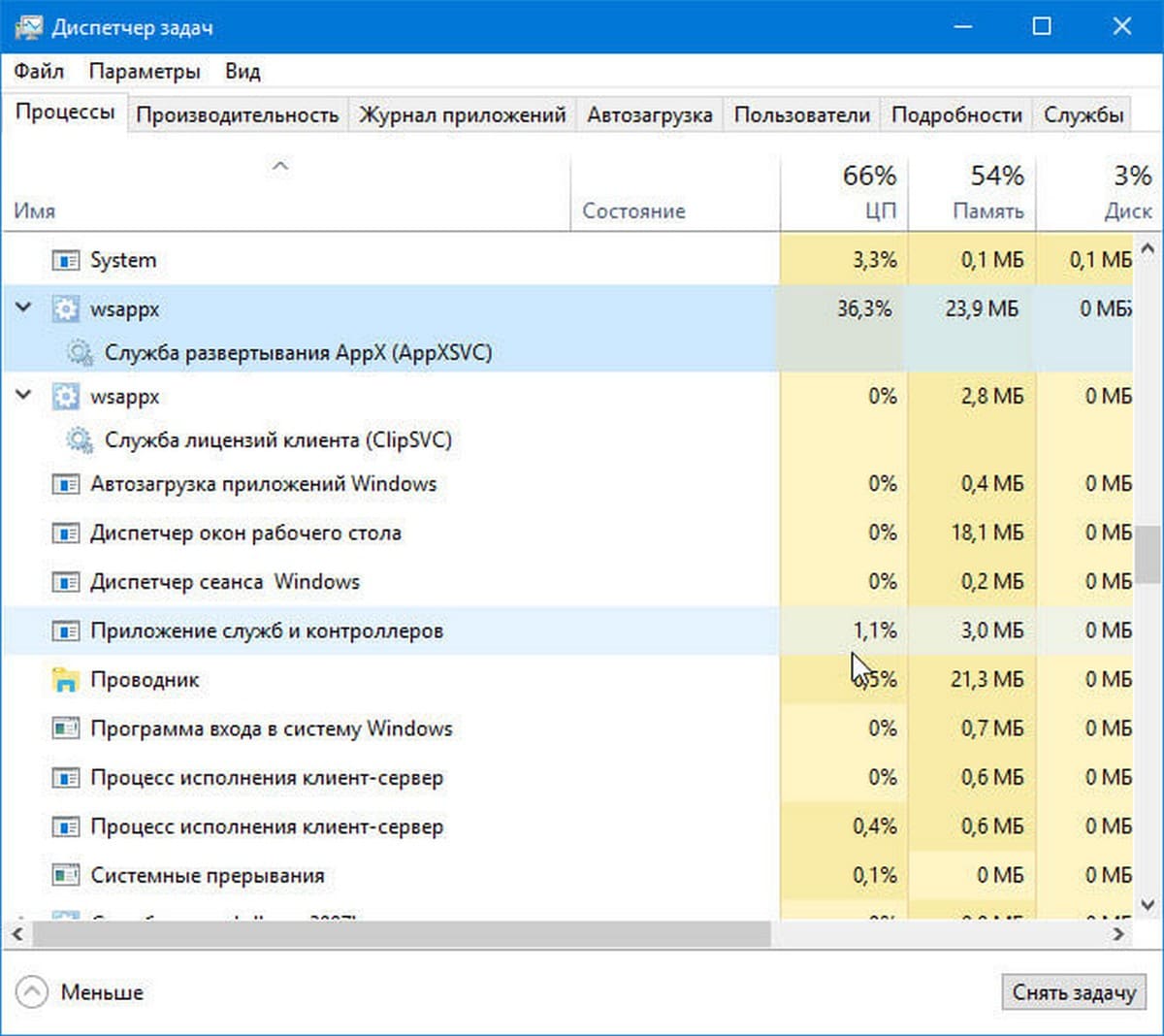
Task: Select the Автозагрузка приложений Windows row
Action: 567,483
